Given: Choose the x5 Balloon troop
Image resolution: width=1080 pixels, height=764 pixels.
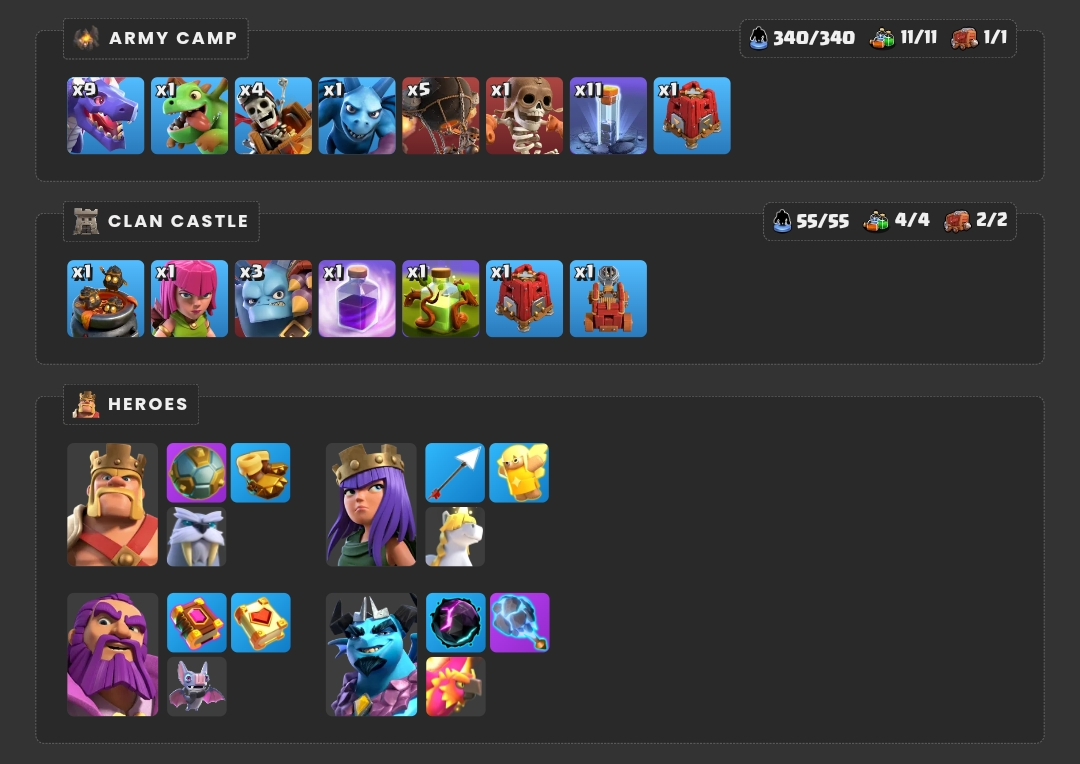Looking at the screenshot, I should (441, 116).
